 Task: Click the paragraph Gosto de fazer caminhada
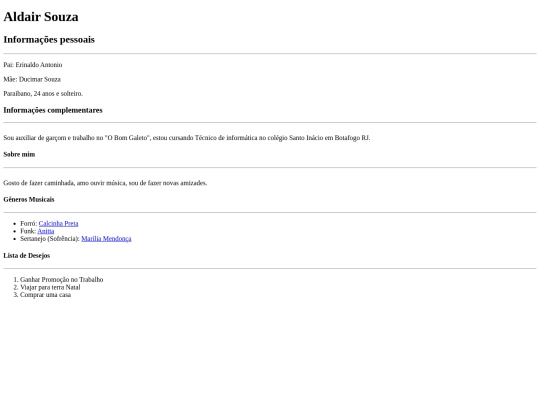pos(105,183)
